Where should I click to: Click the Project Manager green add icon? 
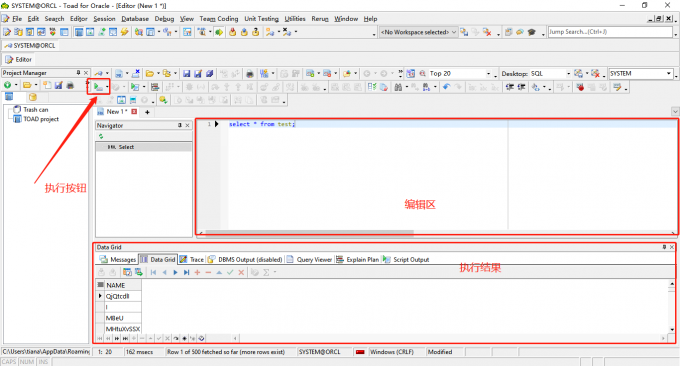point(7,85)
